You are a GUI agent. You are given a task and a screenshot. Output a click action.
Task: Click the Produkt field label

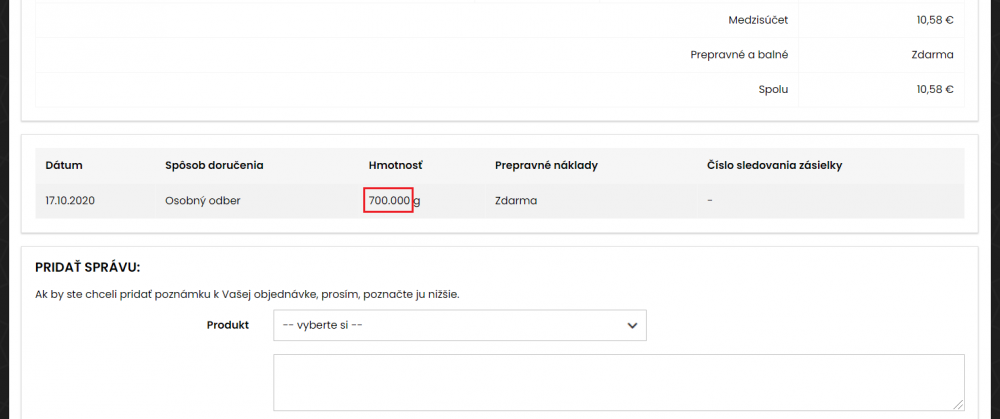click(228, 325)
